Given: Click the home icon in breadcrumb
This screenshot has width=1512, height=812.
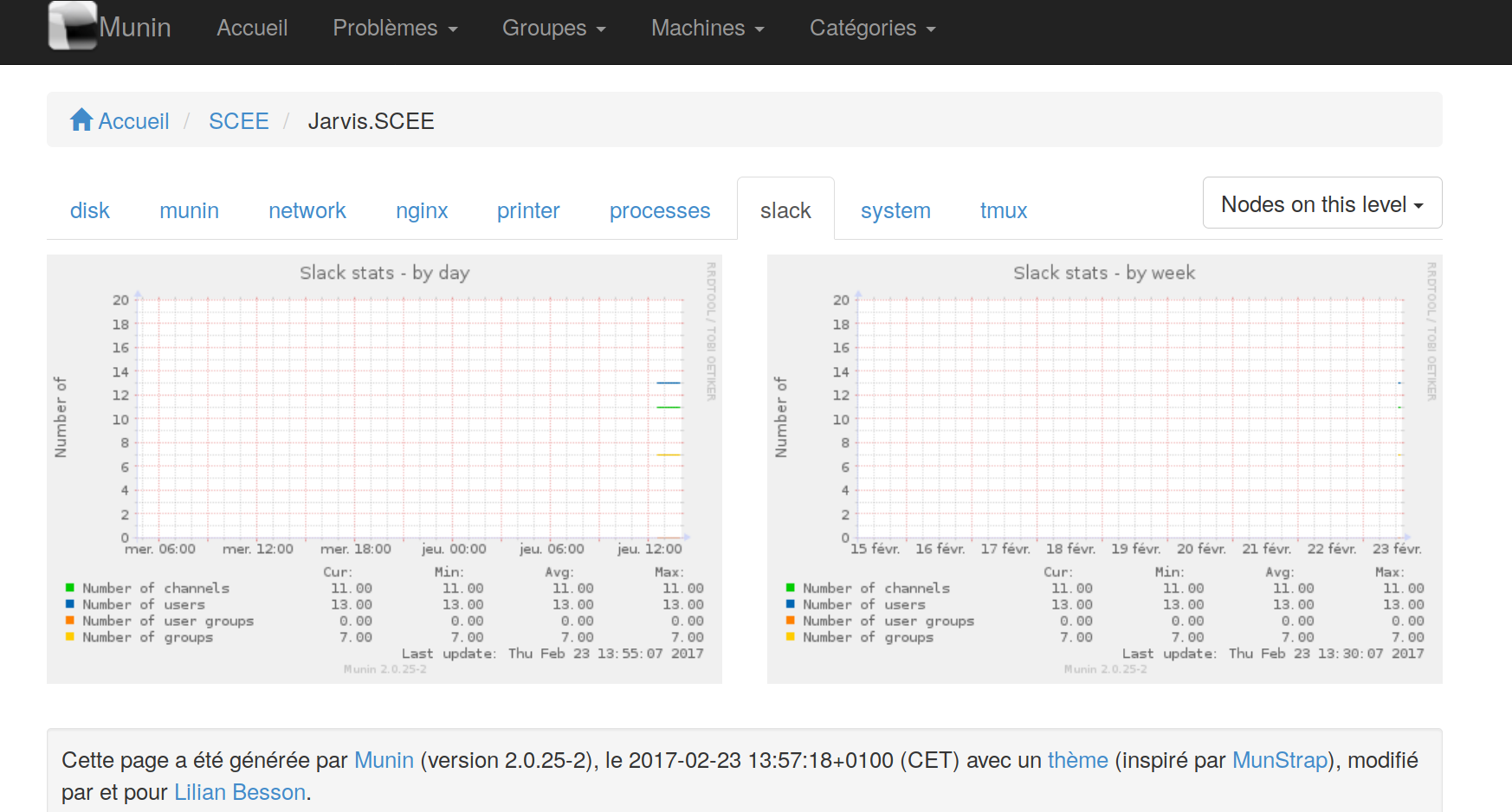Looking at the screenshot, I should click(x=81, y=119).
